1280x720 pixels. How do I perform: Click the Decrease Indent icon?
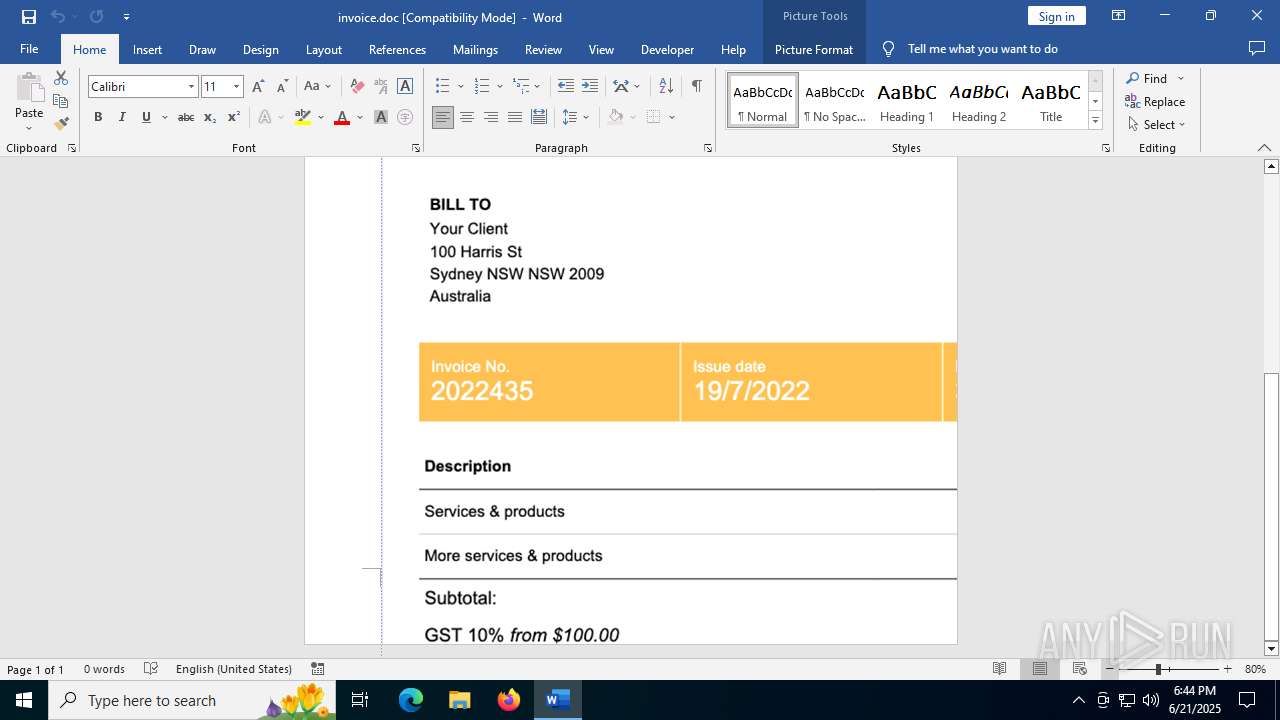566,86
